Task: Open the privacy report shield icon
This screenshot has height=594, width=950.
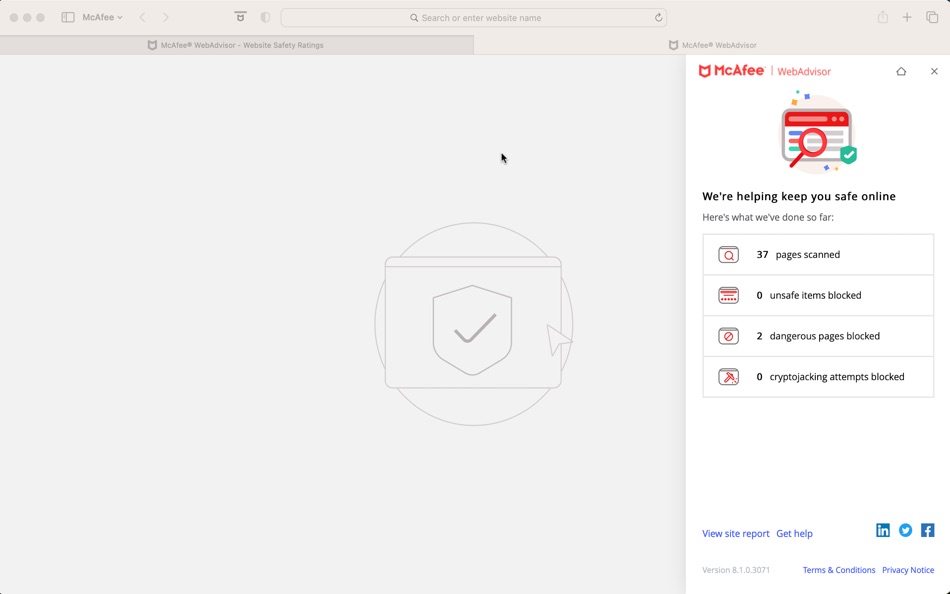Action: (x=265, y=18)
